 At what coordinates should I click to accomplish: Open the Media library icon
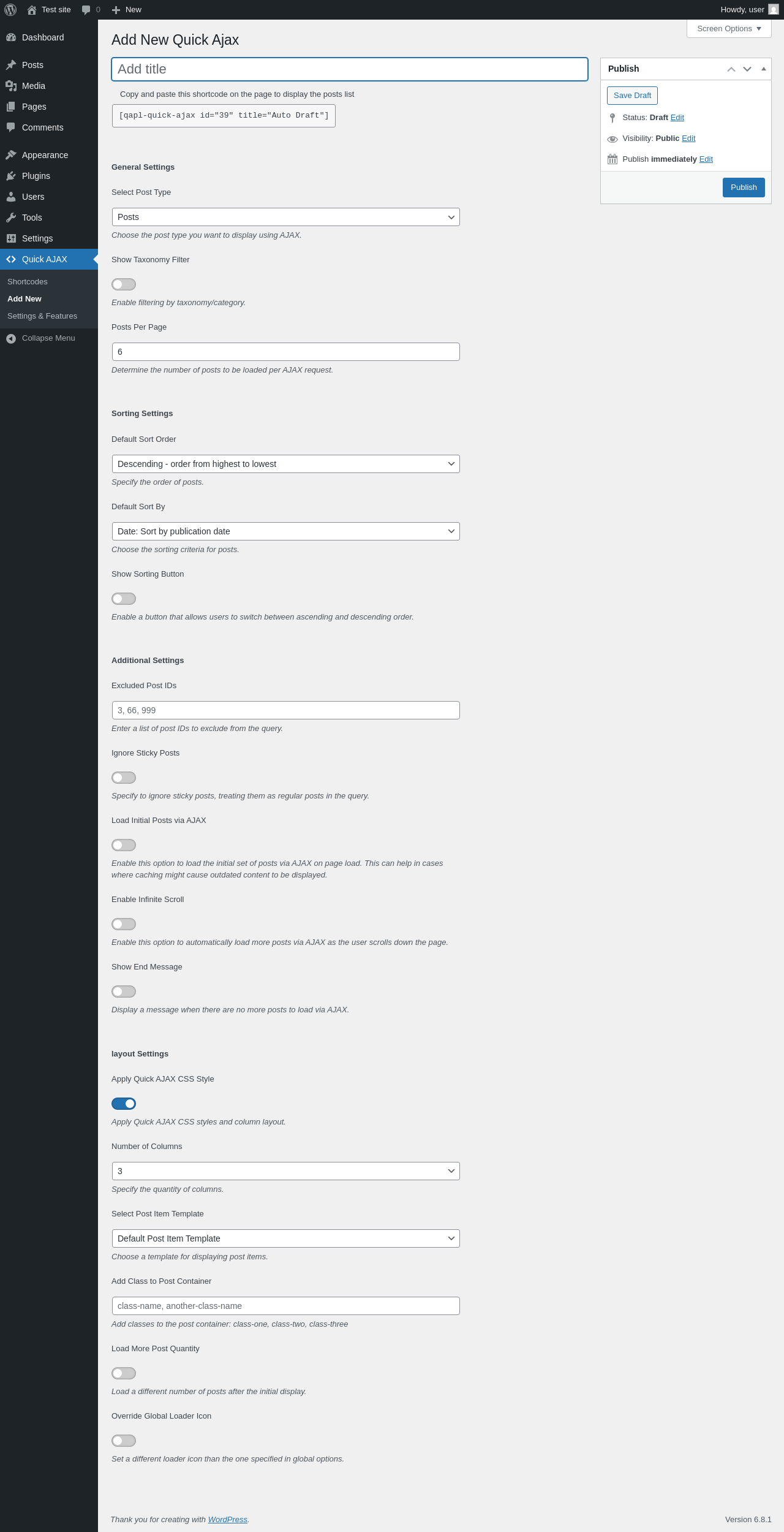click(11, 86)
